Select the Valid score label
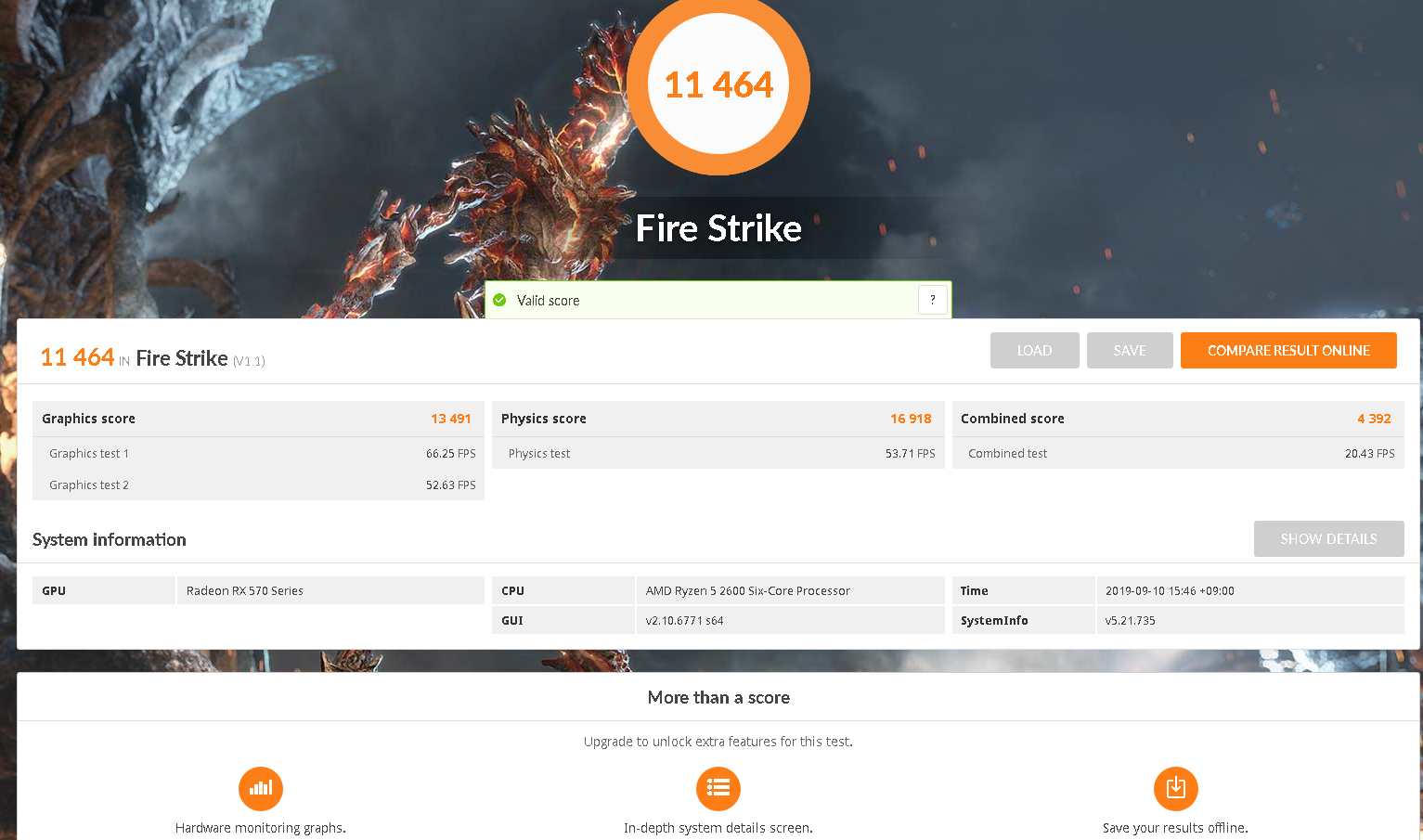Screen dimensions: 1423x840 (548, 301)
